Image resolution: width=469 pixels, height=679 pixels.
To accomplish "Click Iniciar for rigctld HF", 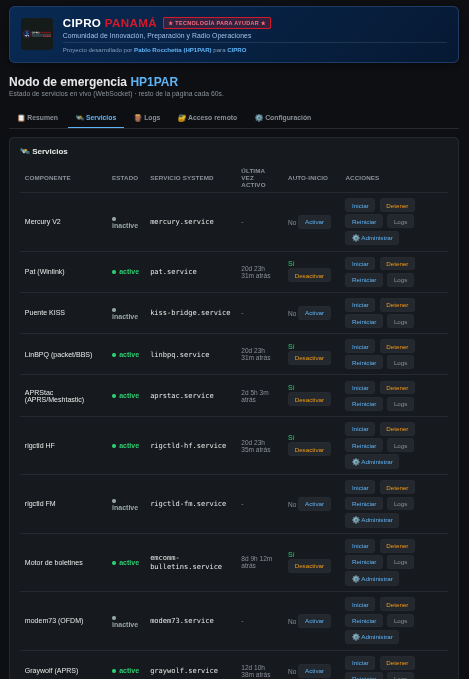I will (x=360, y=429).
